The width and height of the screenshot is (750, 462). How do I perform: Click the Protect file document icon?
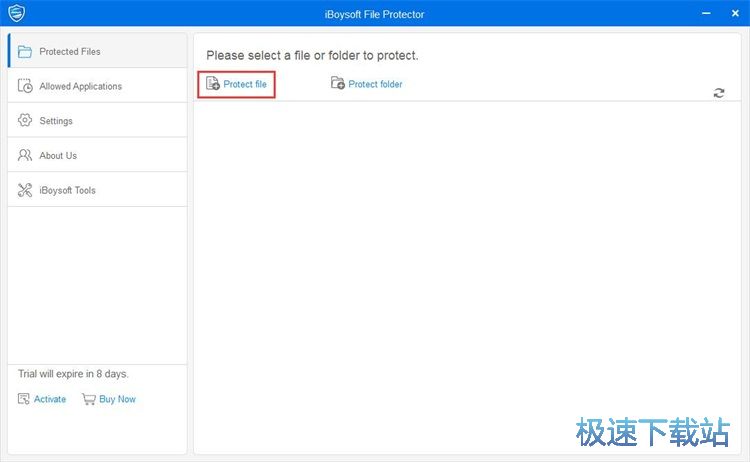(212, 83)
